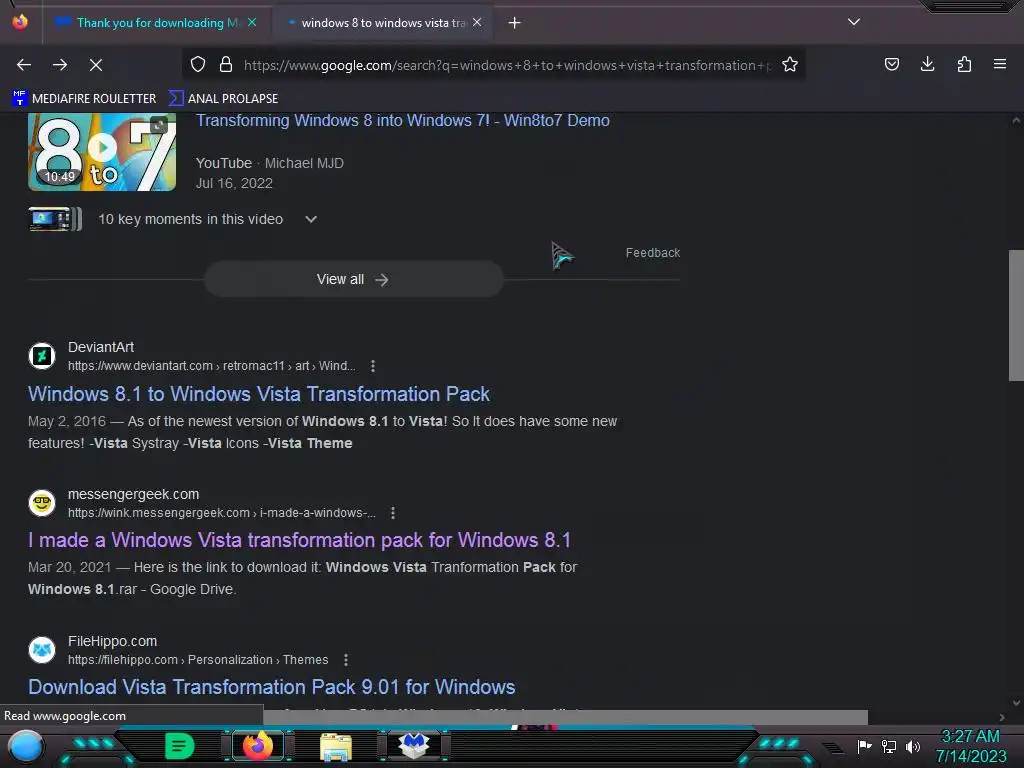
Task: Open 'I made a Windows Vista transformation pack' link
Action: coord(300,541)
